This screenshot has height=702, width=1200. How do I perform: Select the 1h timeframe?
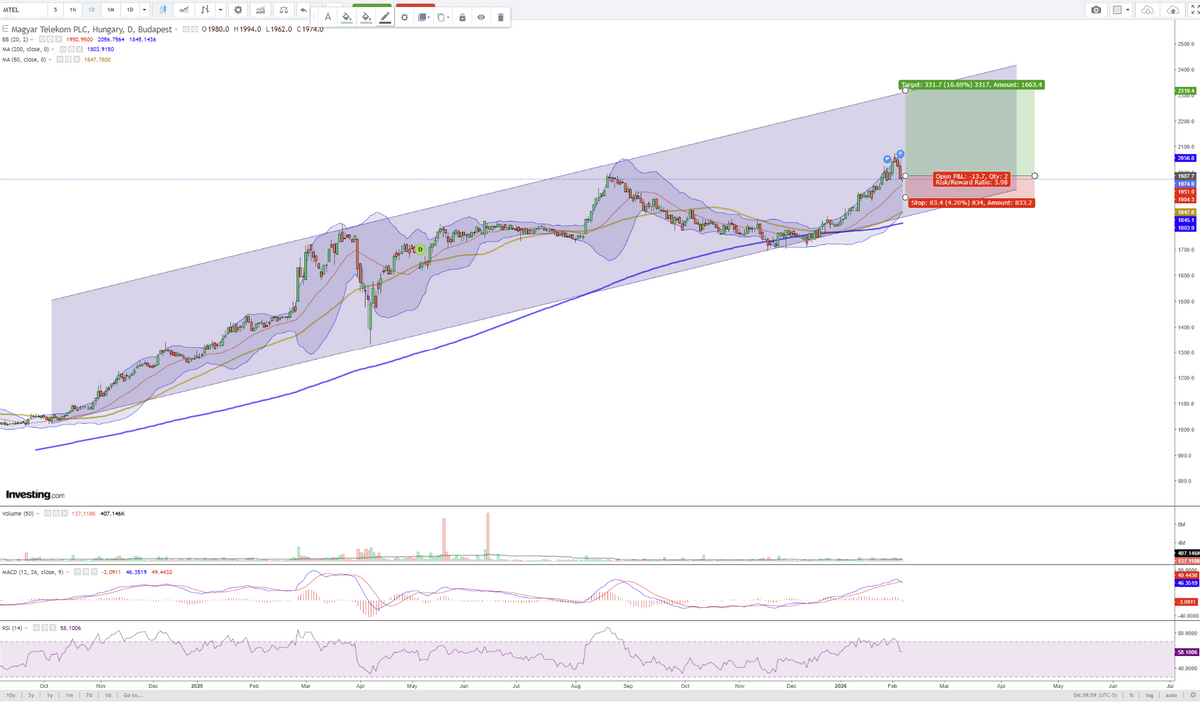(72, 10)
